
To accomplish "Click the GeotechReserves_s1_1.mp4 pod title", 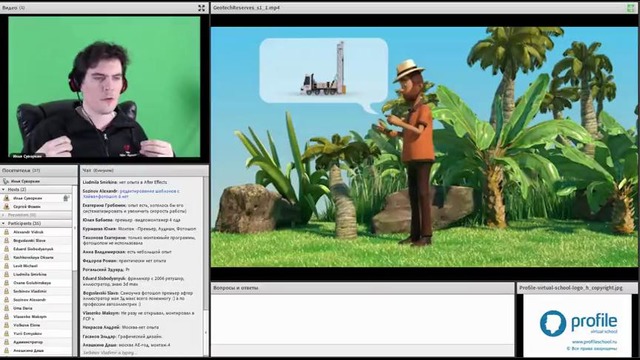I will point(247,8).
